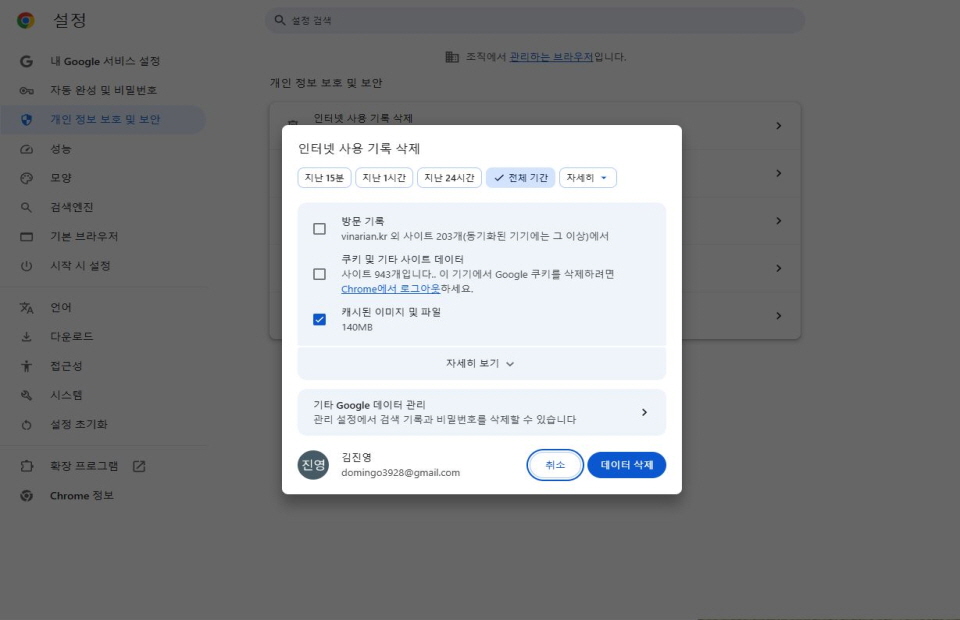The width and height of the screenshot is (960, 620).
Task: Check the 방문 기록 checkbox
Action: click(x=319, y=229)
